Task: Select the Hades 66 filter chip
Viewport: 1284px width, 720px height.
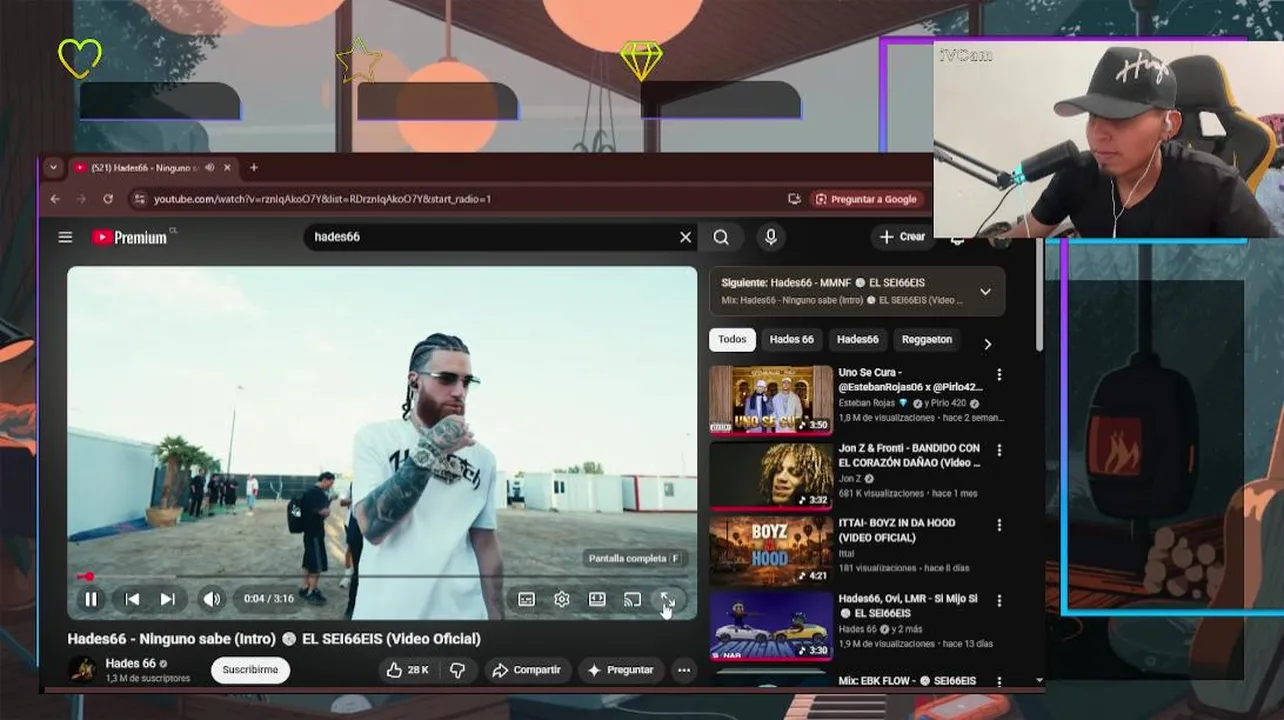Action: click(791, 340)
